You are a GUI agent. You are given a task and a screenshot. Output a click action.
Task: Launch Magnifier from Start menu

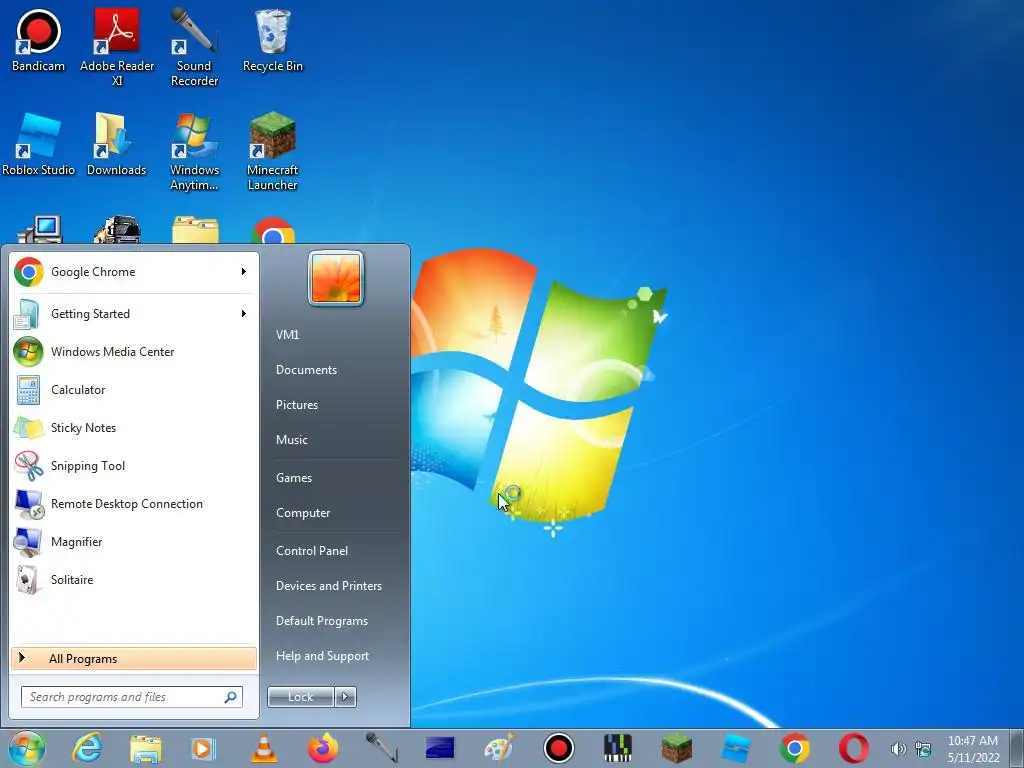(x=134, y=541)
